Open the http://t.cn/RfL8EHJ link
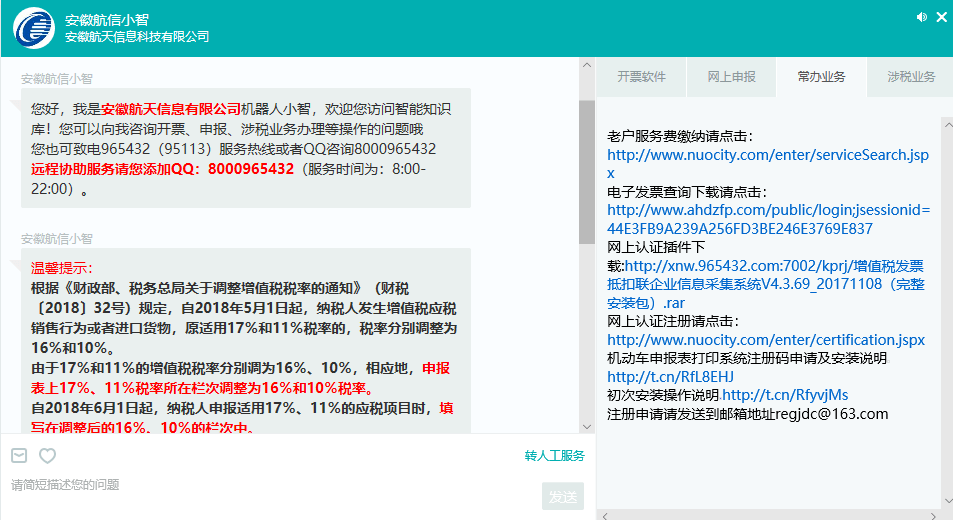Screen dimensions: 953x520 pyautogui.click(x=670, y=377)
